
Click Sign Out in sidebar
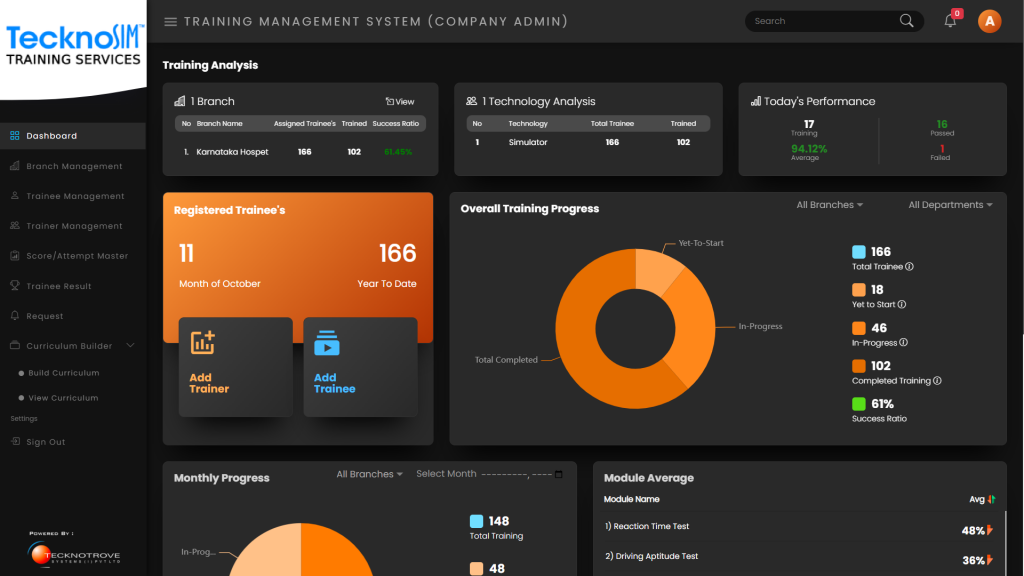coord(45,442)
